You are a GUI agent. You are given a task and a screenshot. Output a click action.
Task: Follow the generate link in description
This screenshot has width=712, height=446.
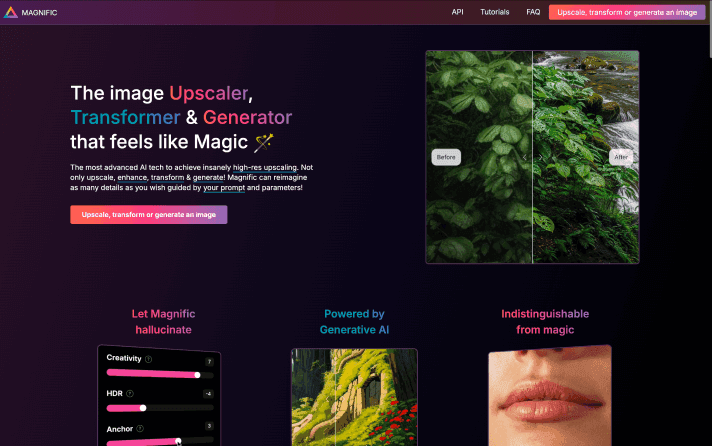[208, 178]
